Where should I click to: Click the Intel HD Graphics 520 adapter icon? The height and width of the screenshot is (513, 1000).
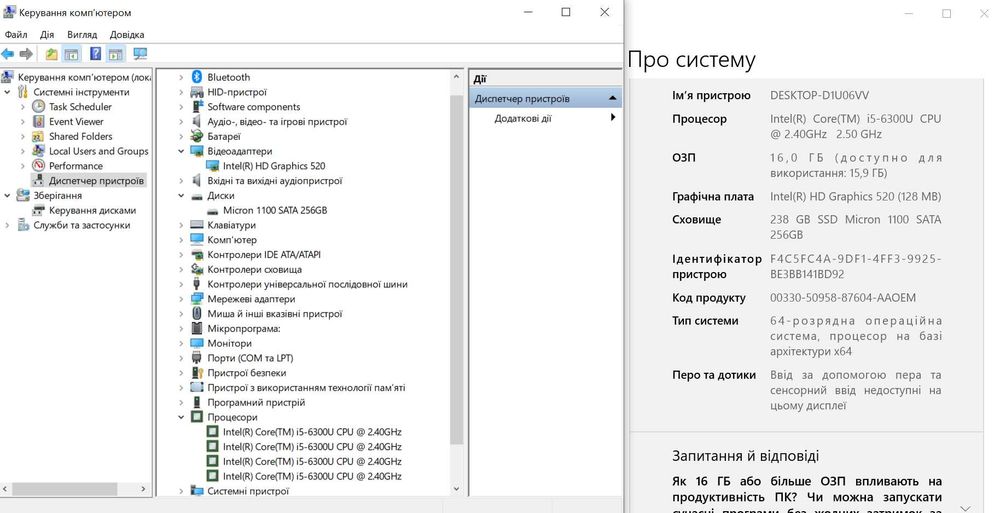click(x=214, y=166)
